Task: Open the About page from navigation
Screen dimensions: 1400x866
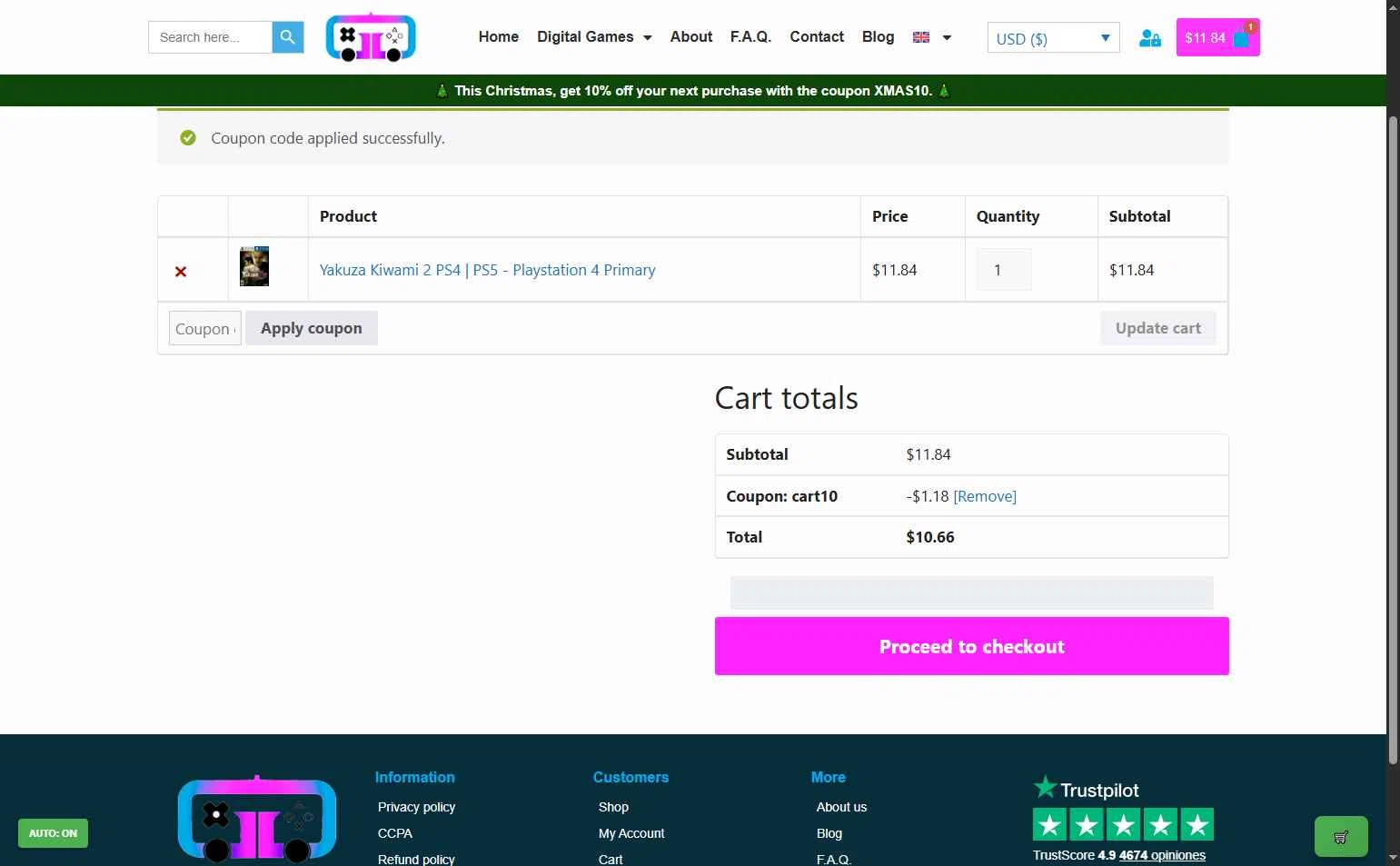Action: [x=691, y=37]
